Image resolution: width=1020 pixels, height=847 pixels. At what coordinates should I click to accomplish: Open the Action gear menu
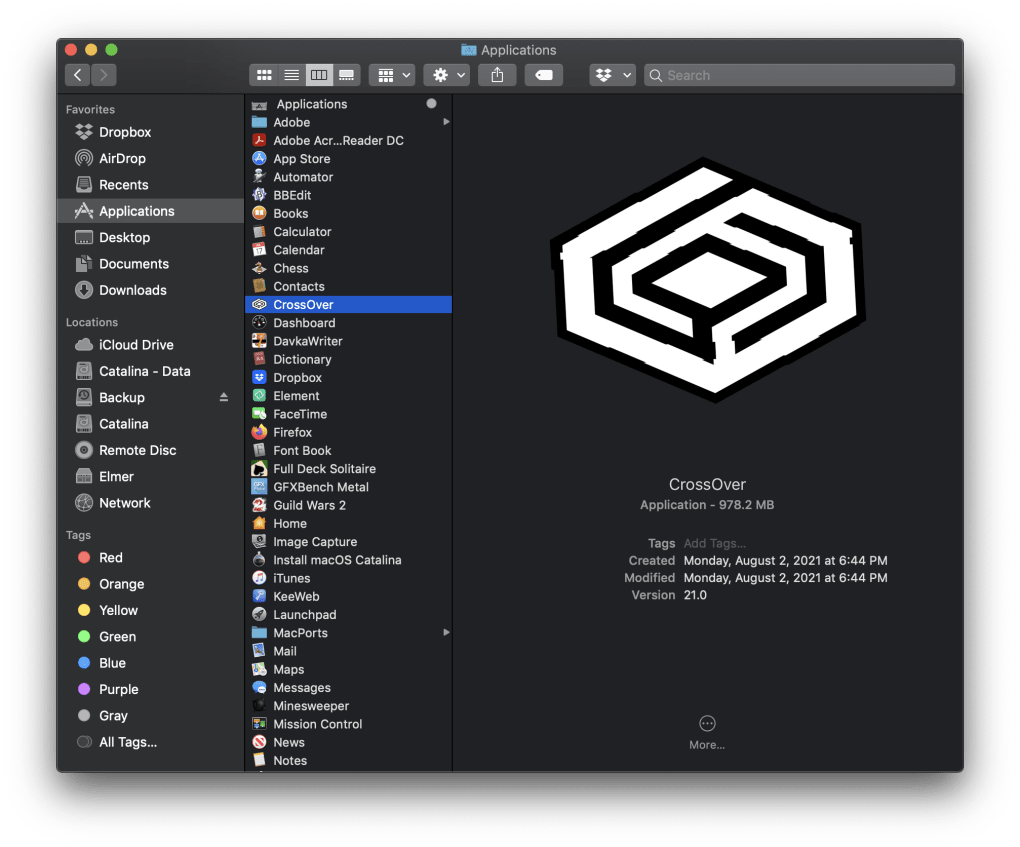point(446,75)
